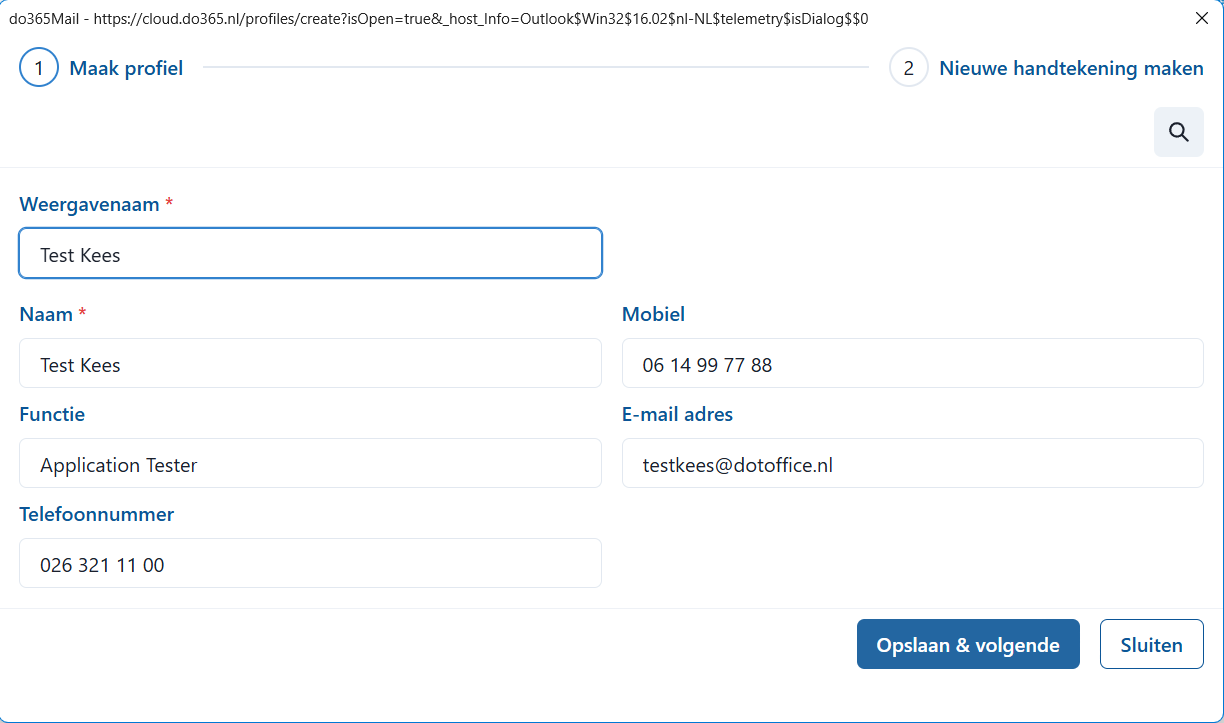Edit the Mobiel number field
1224x723 pixels.
point(912,364)
